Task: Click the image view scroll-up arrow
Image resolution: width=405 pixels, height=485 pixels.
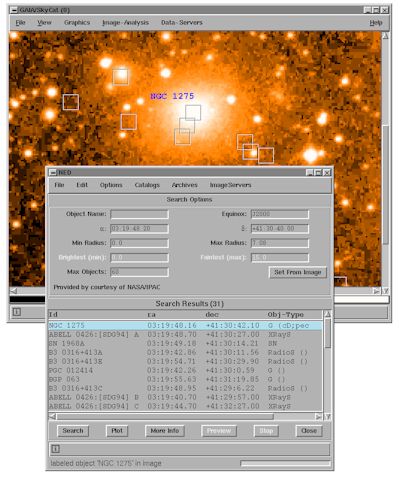Action: (385, 36)
